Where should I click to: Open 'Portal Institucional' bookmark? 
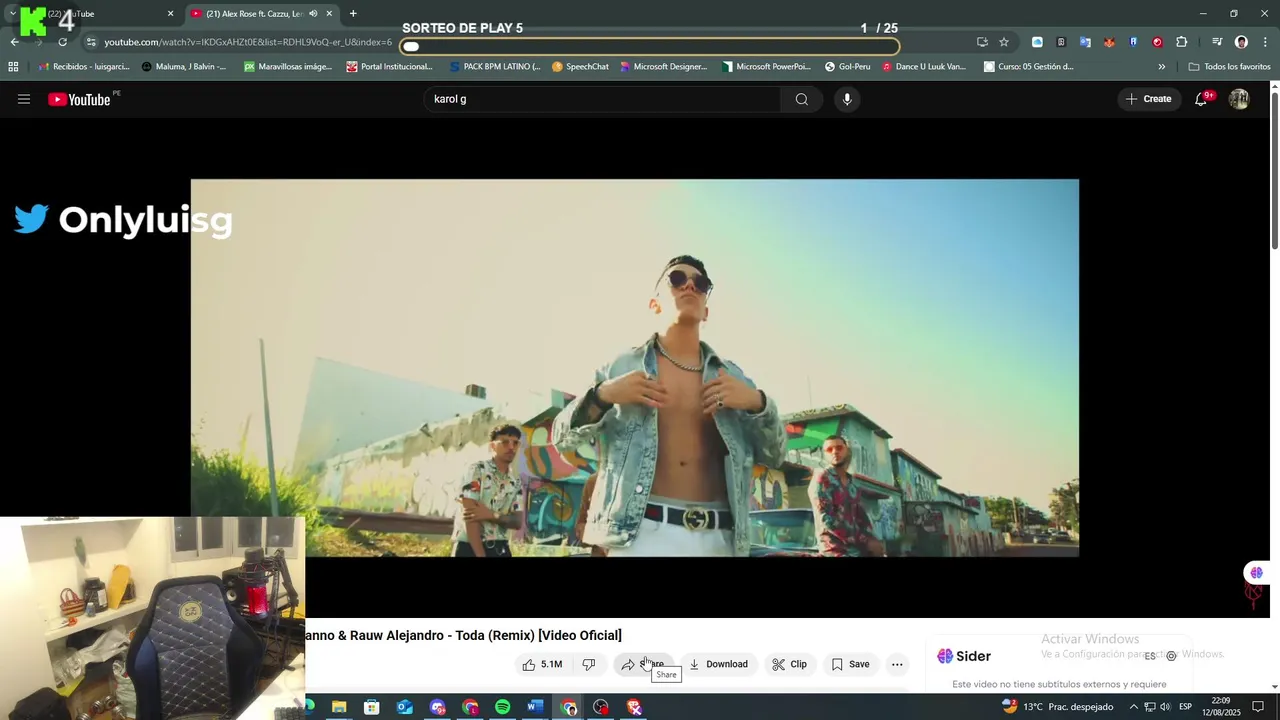click(x=389, y=67)
